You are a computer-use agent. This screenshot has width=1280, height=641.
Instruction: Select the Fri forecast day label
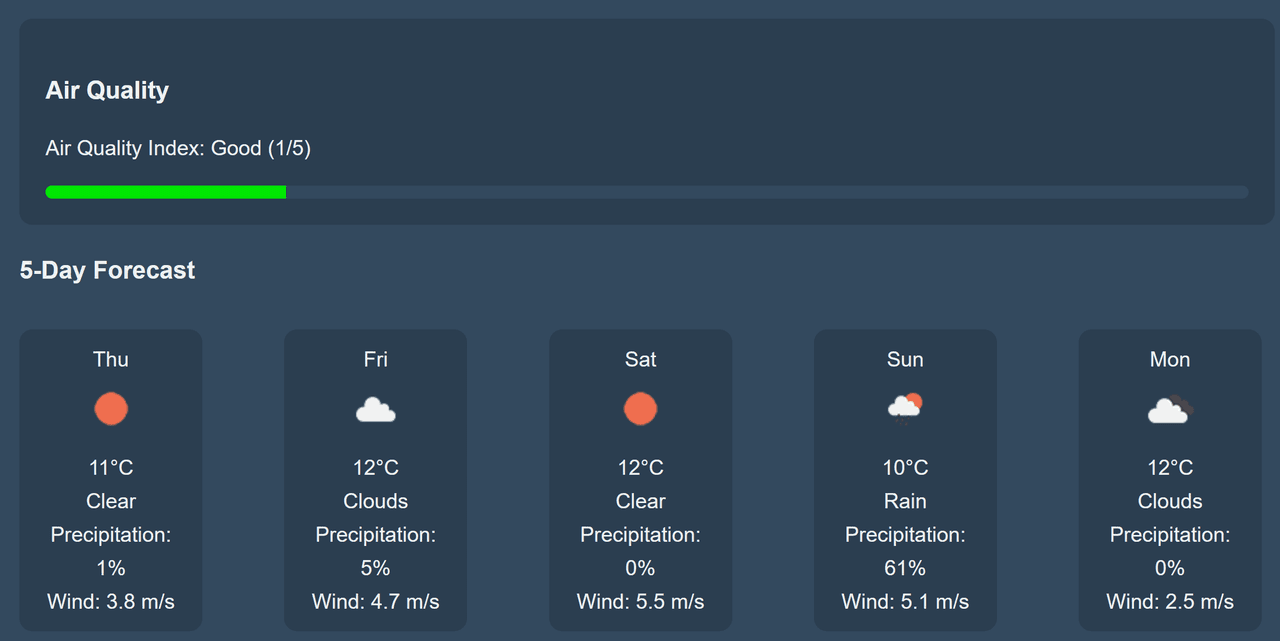click(376, 359)
